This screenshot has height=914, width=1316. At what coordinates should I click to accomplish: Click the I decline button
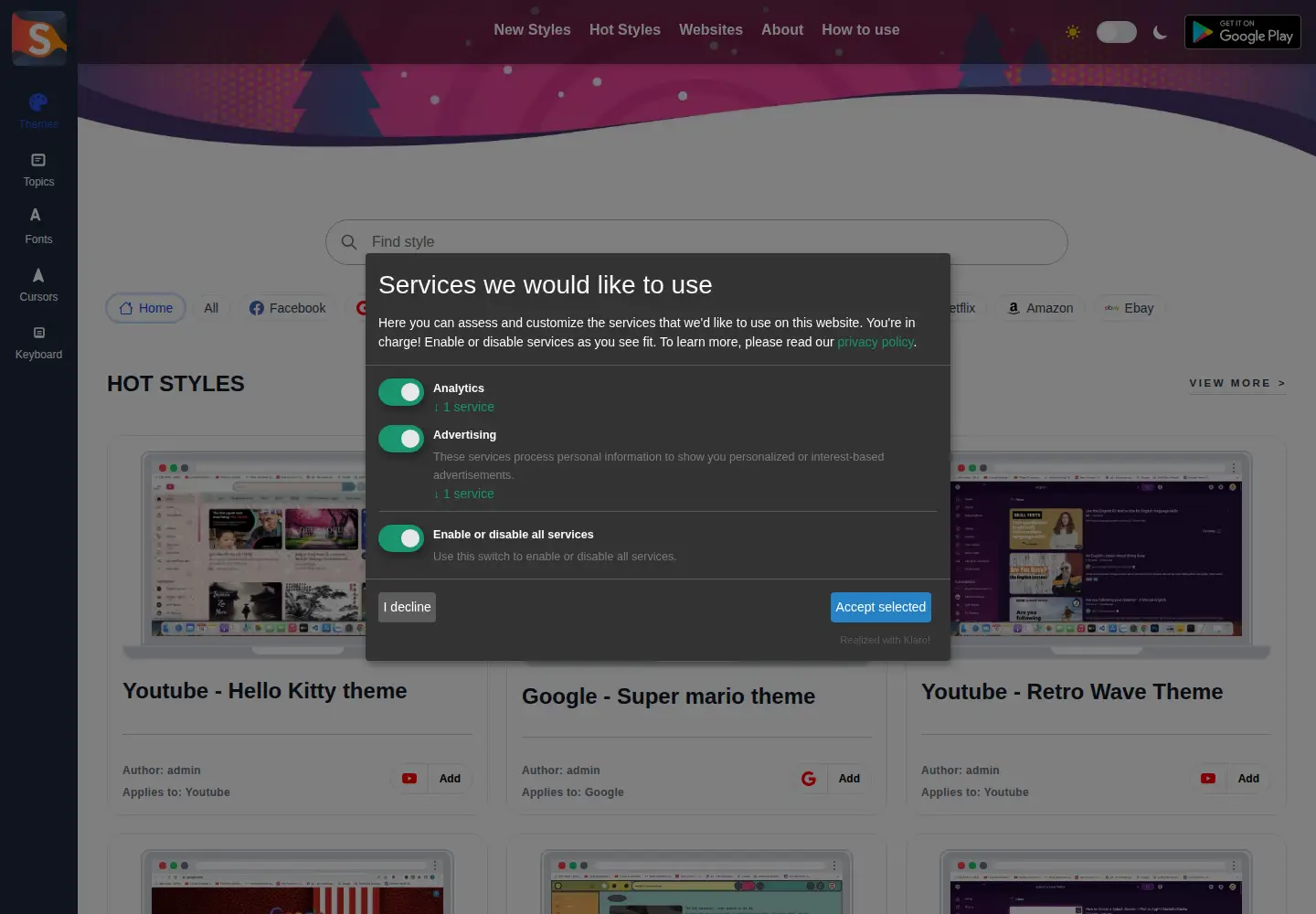pyautogui.click(x=407, y=607)
